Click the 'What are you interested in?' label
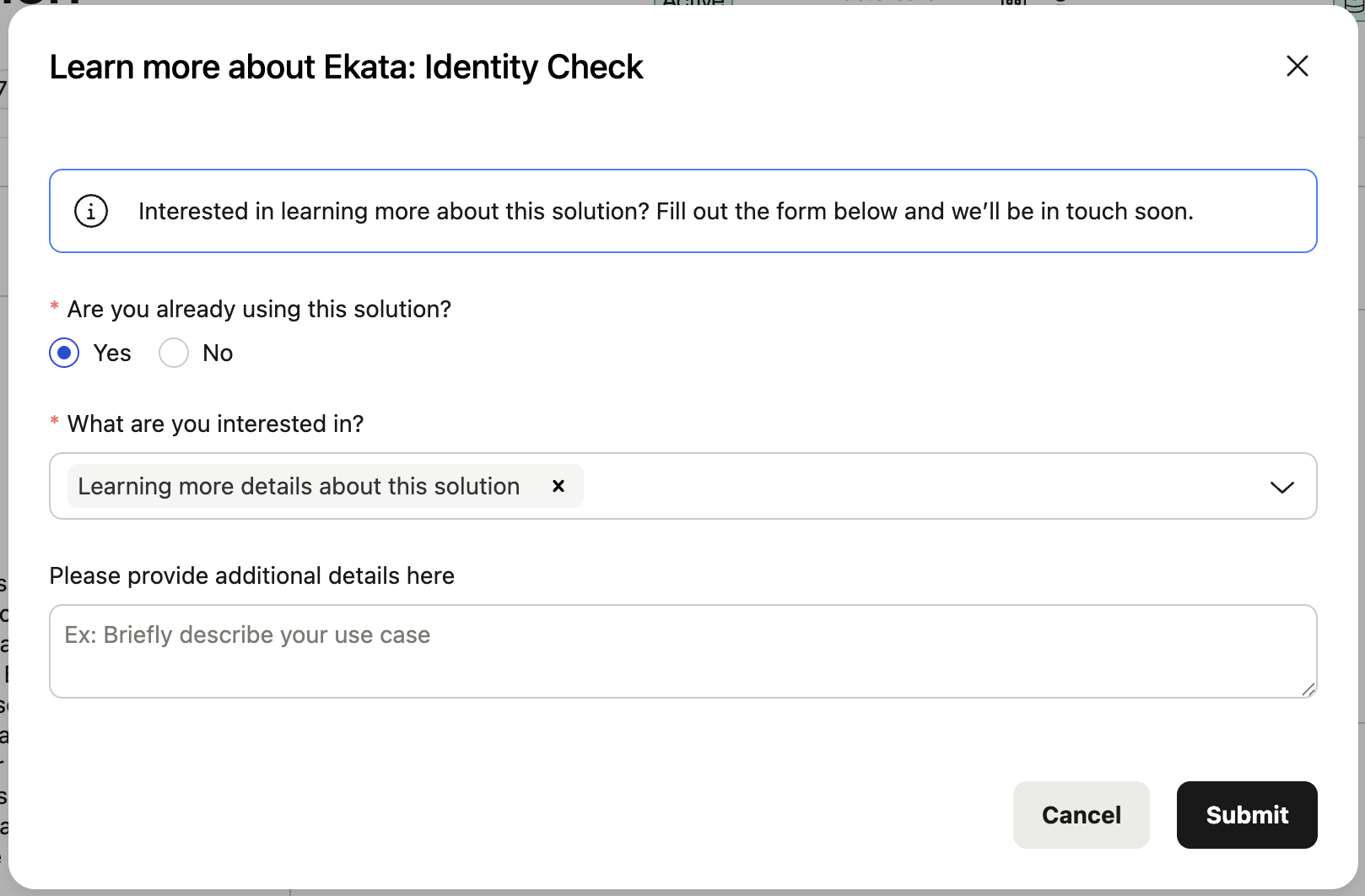 click(215, 424)
